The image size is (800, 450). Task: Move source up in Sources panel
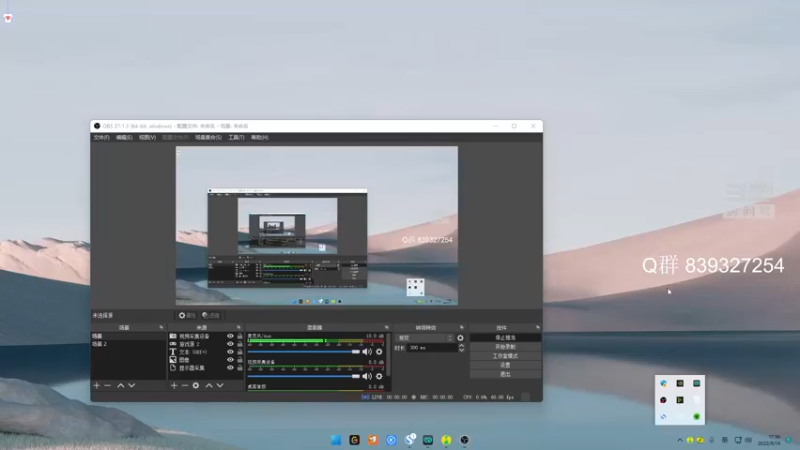[x=209, y=386]
